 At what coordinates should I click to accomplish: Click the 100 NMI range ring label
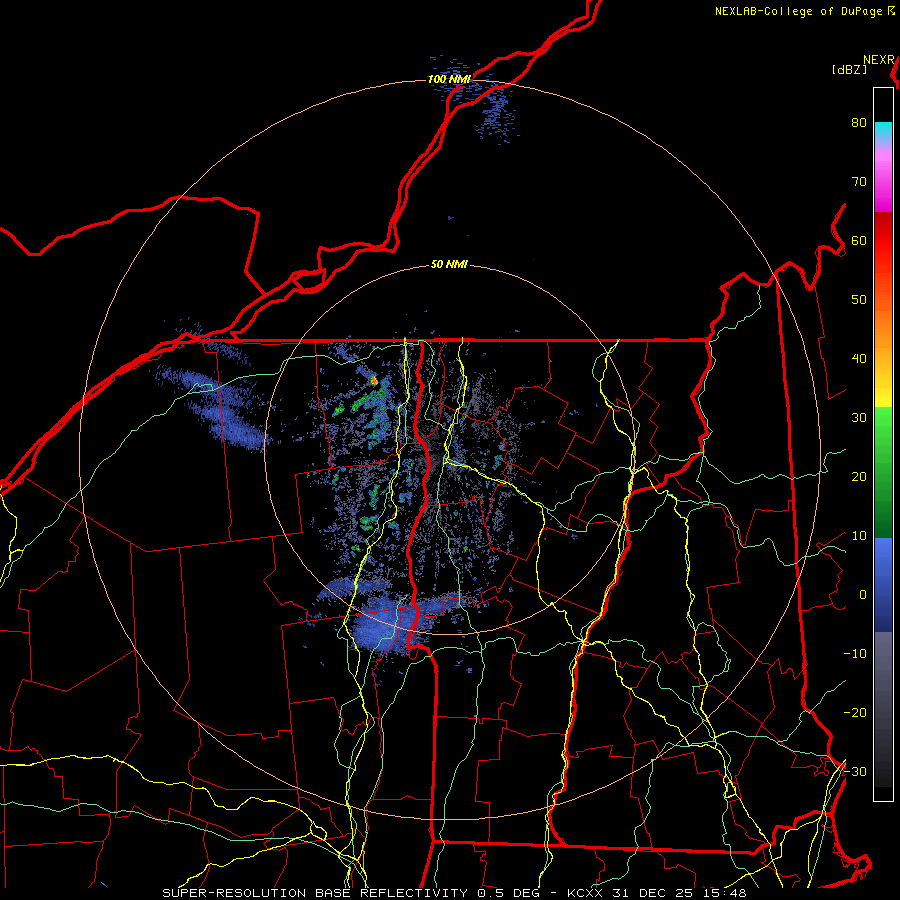point(449,79)
